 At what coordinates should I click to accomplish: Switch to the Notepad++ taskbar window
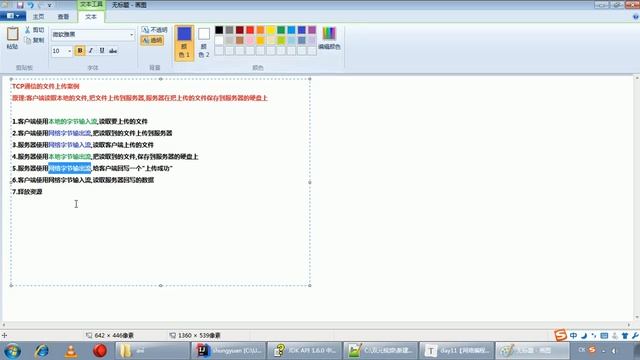[x=381, y=351]
